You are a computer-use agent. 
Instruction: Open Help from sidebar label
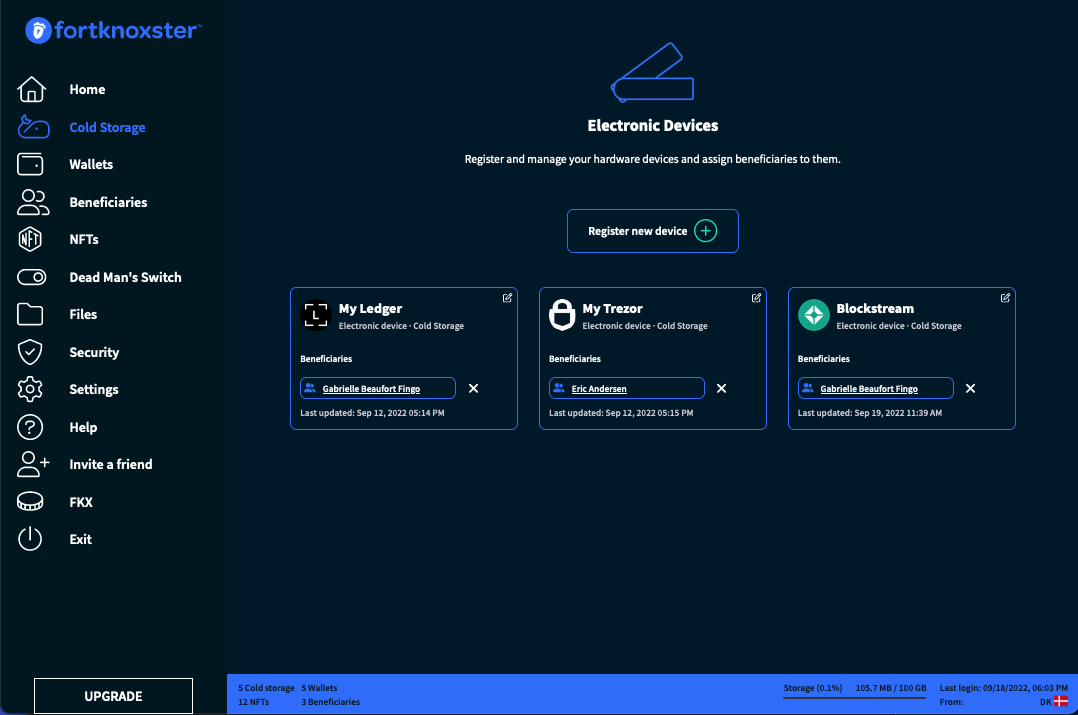click(83, 427)
